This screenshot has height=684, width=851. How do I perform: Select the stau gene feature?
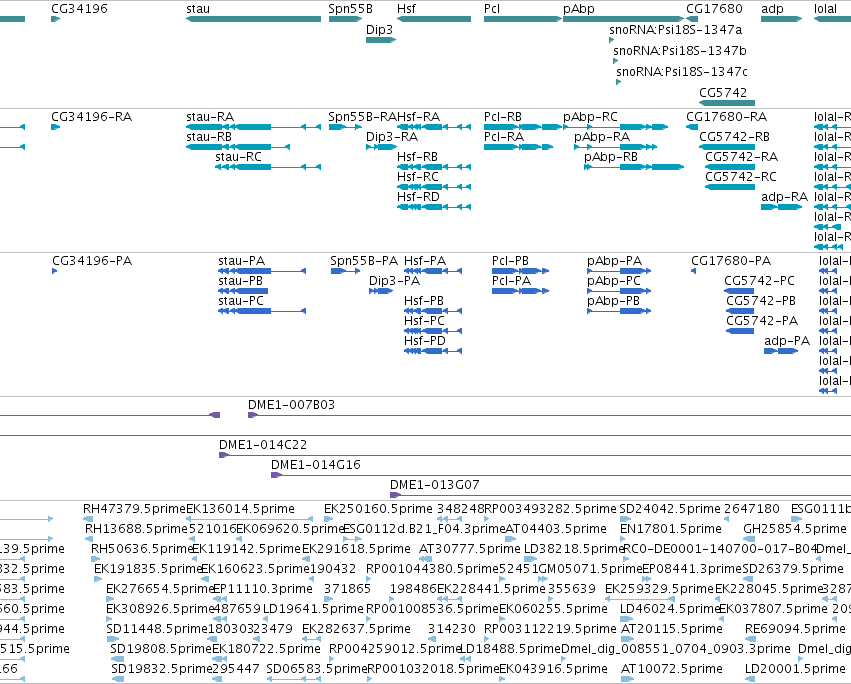click(x=253, y=19)
